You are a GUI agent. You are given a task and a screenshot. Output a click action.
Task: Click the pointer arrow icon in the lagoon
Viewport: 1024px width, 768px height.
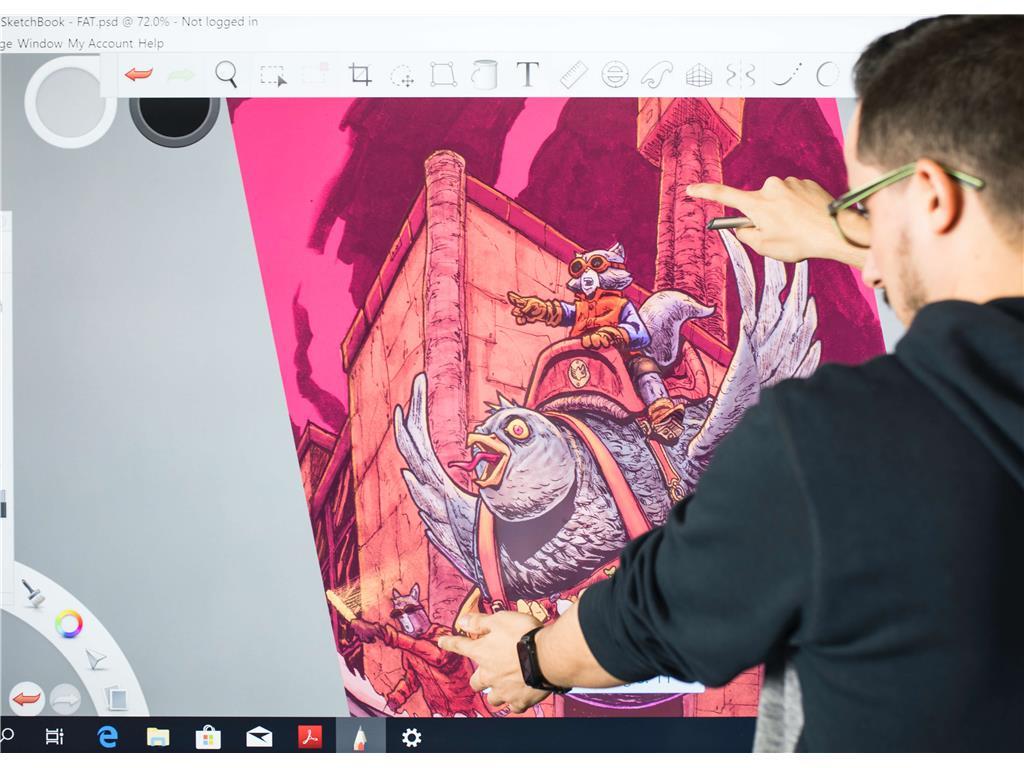96,660
